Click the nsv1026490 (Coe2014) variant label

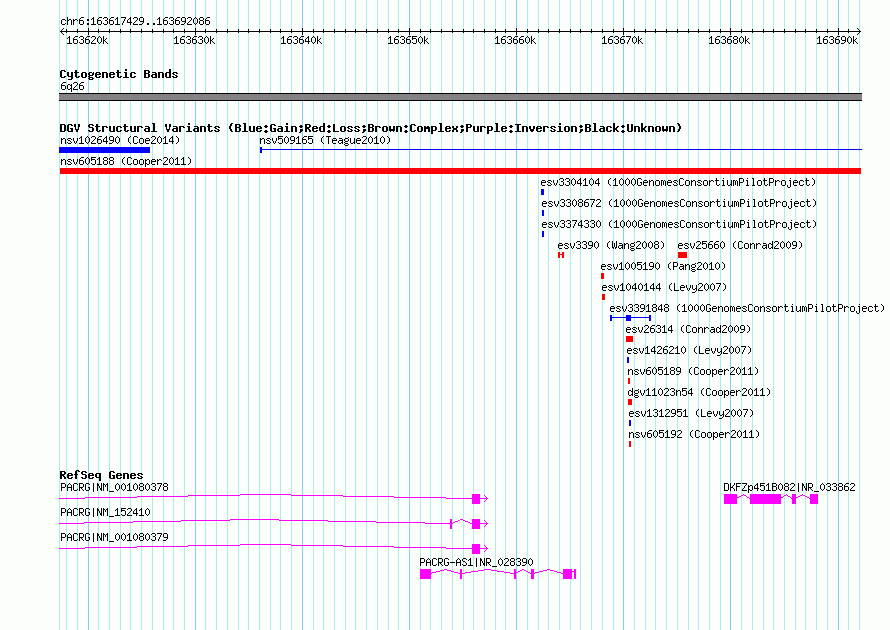coord(120,140)
